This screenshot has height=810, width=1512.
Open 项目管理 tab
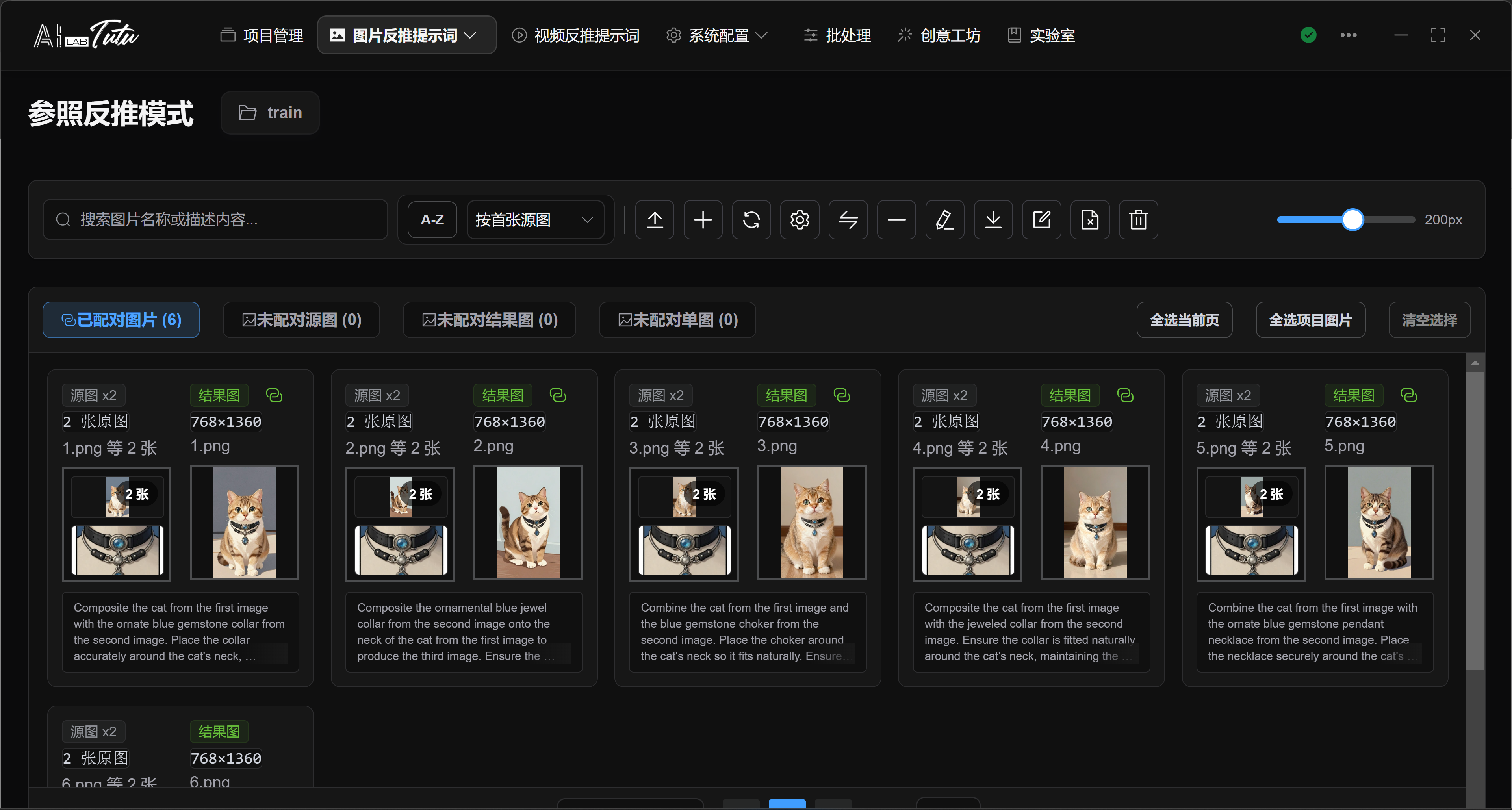click(262, 35)
